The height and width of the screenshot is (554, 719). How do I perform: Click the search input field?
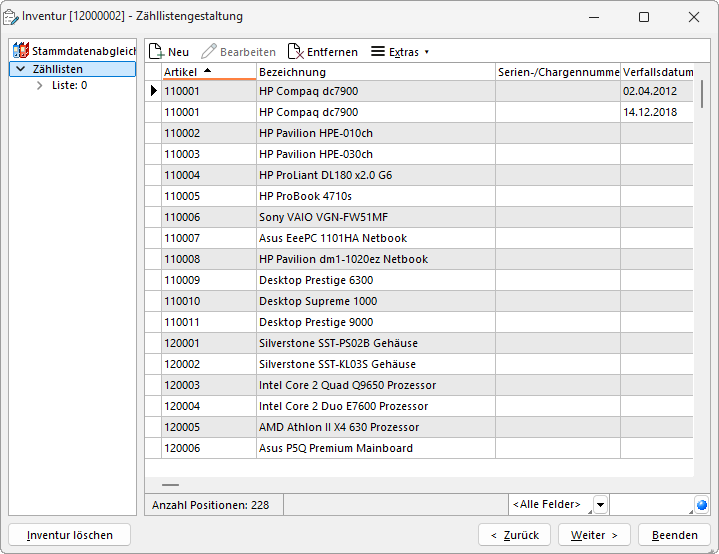pyautogui.click(x=652, y=505)
